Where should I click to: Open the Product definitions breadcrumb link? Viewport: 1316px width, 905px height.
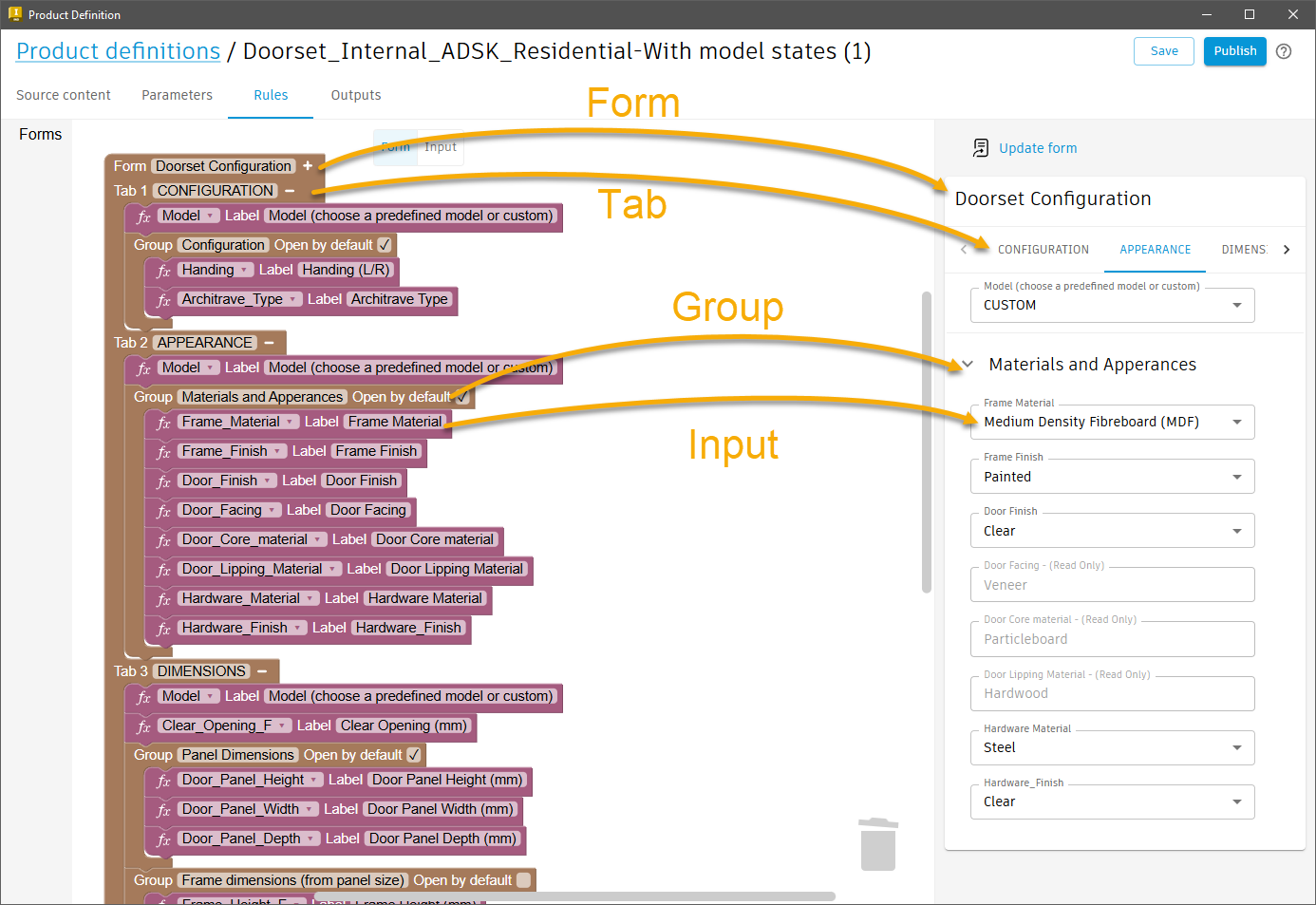point(119,51)
